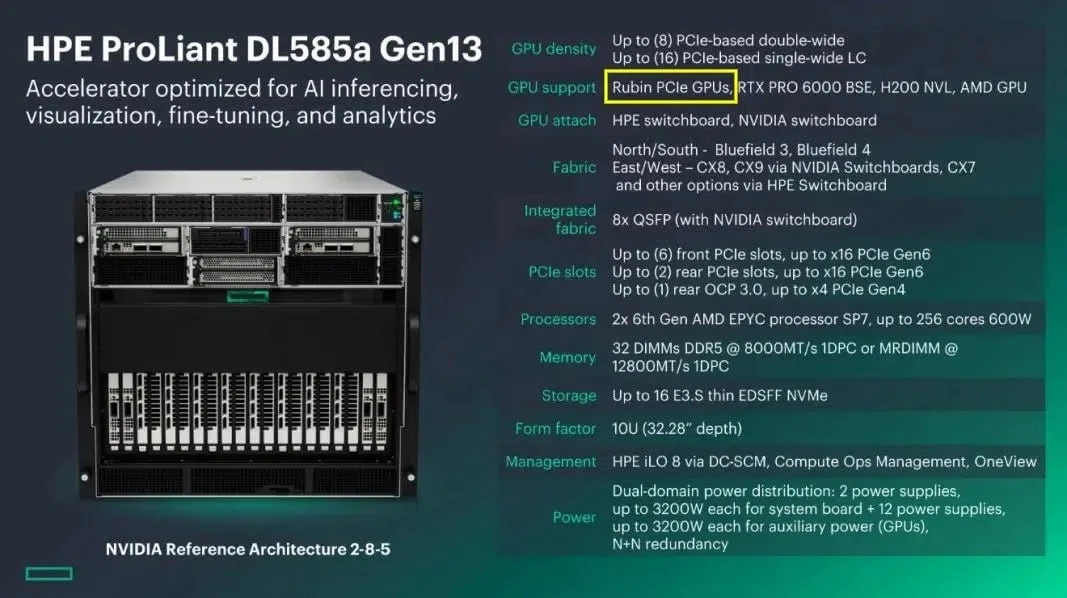Click 'East/West – CX8, CX9' line
This screenshot has height=598, width=1067.
click(x=793, y=167)
